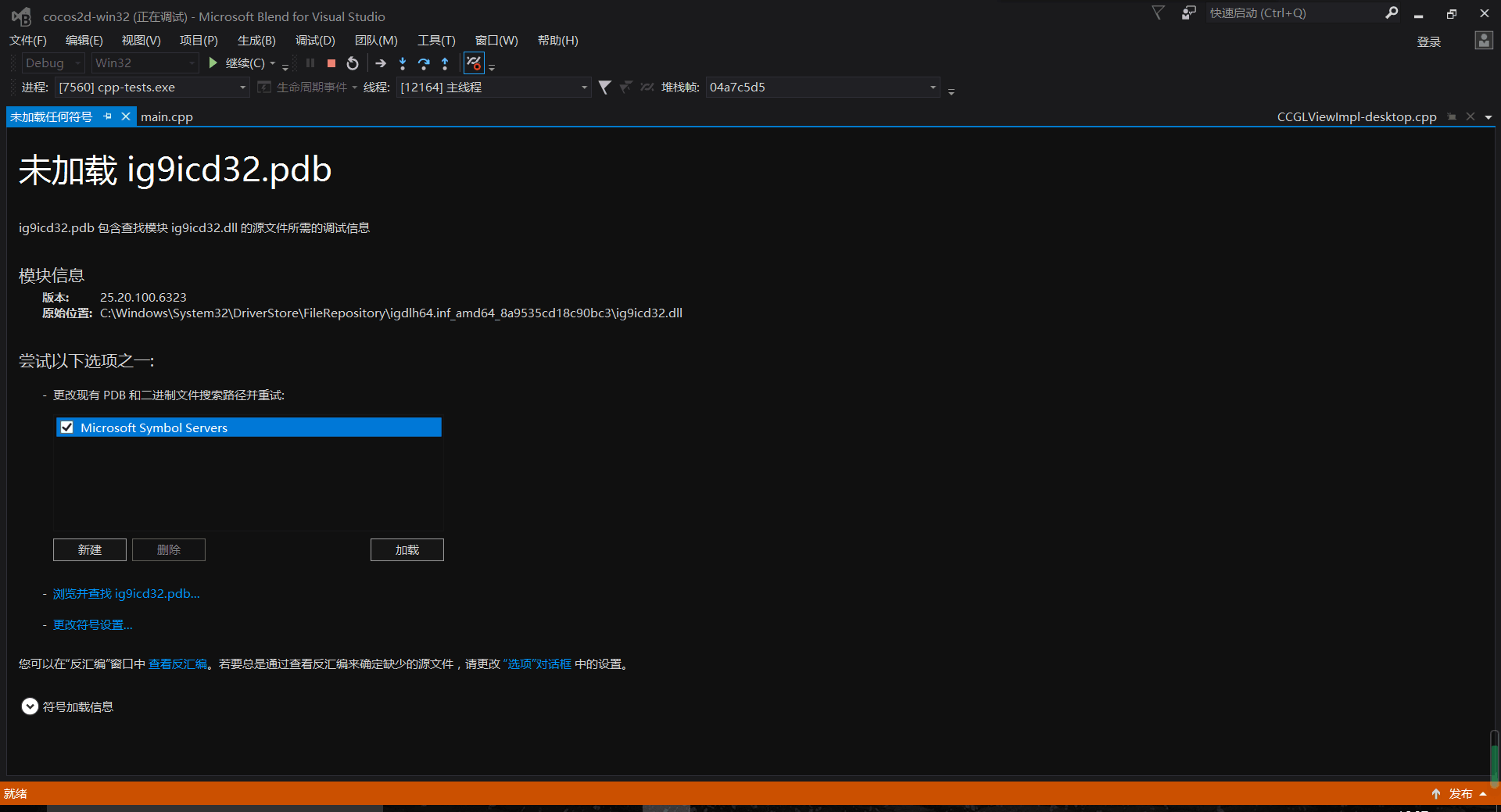Viewport: 1501px width, 812px height.
Task: Open the 调试(D) menu
Action: (315, 41)
